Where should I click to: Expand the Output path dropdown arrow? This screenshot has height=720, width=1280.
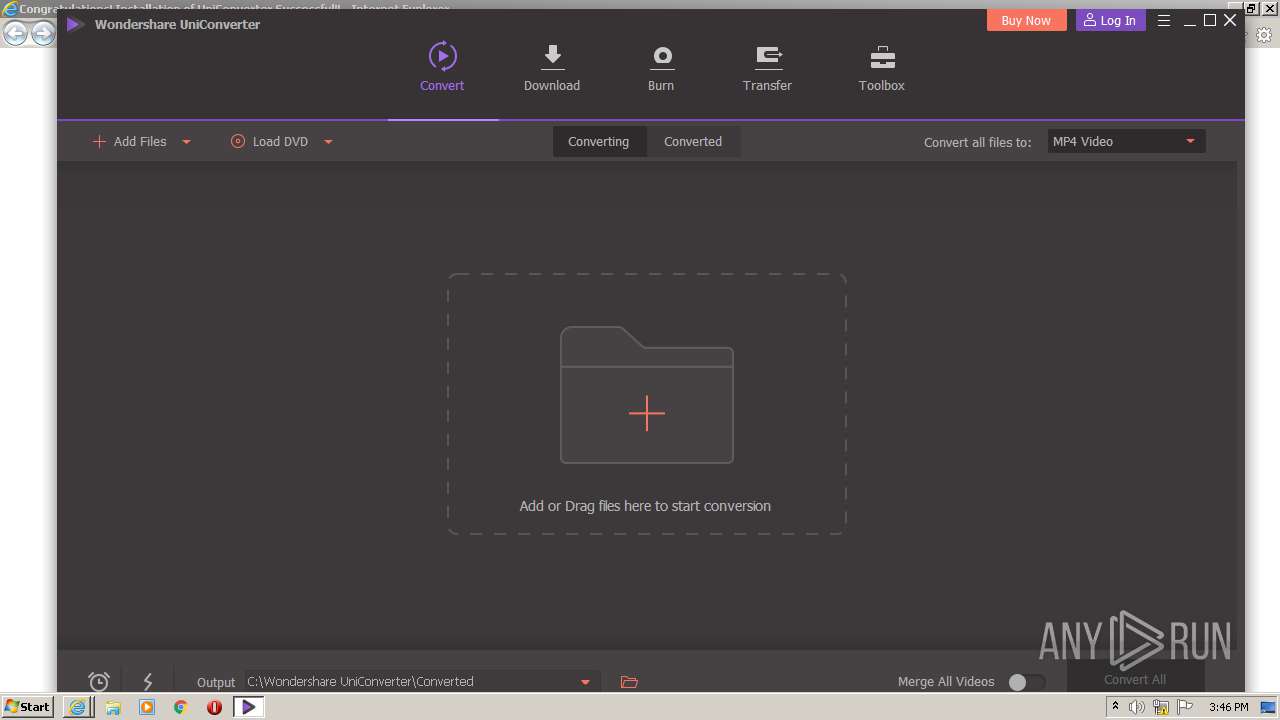click(585, 682)
